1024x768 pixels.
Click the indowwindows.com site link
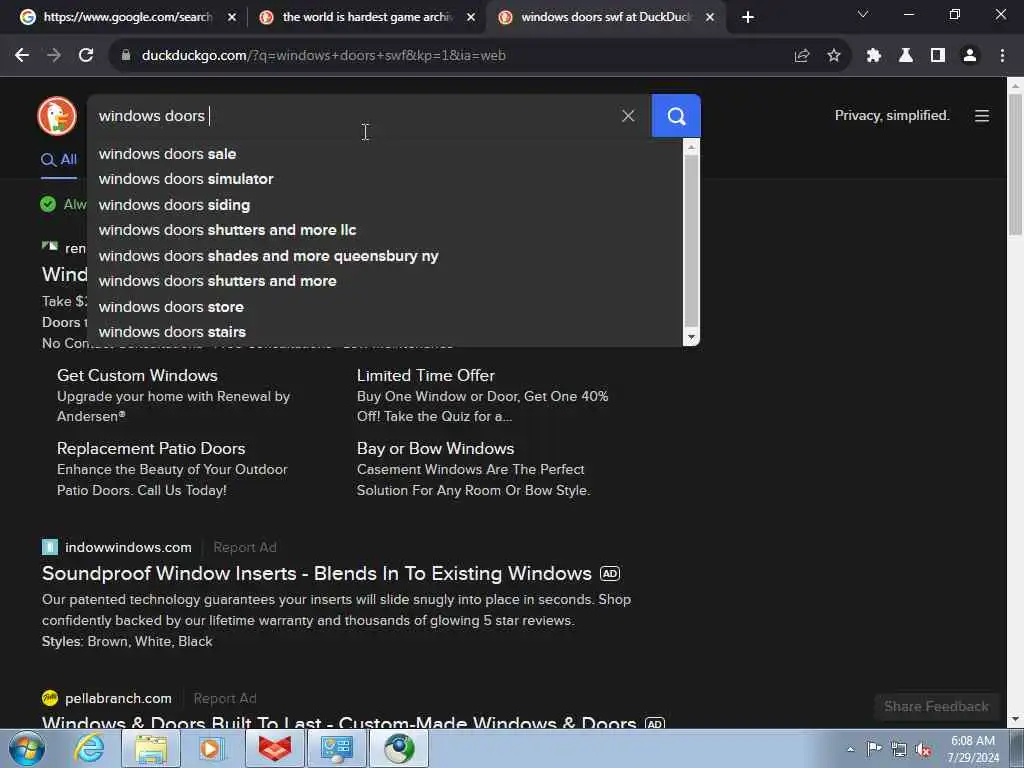click(128, 547)
